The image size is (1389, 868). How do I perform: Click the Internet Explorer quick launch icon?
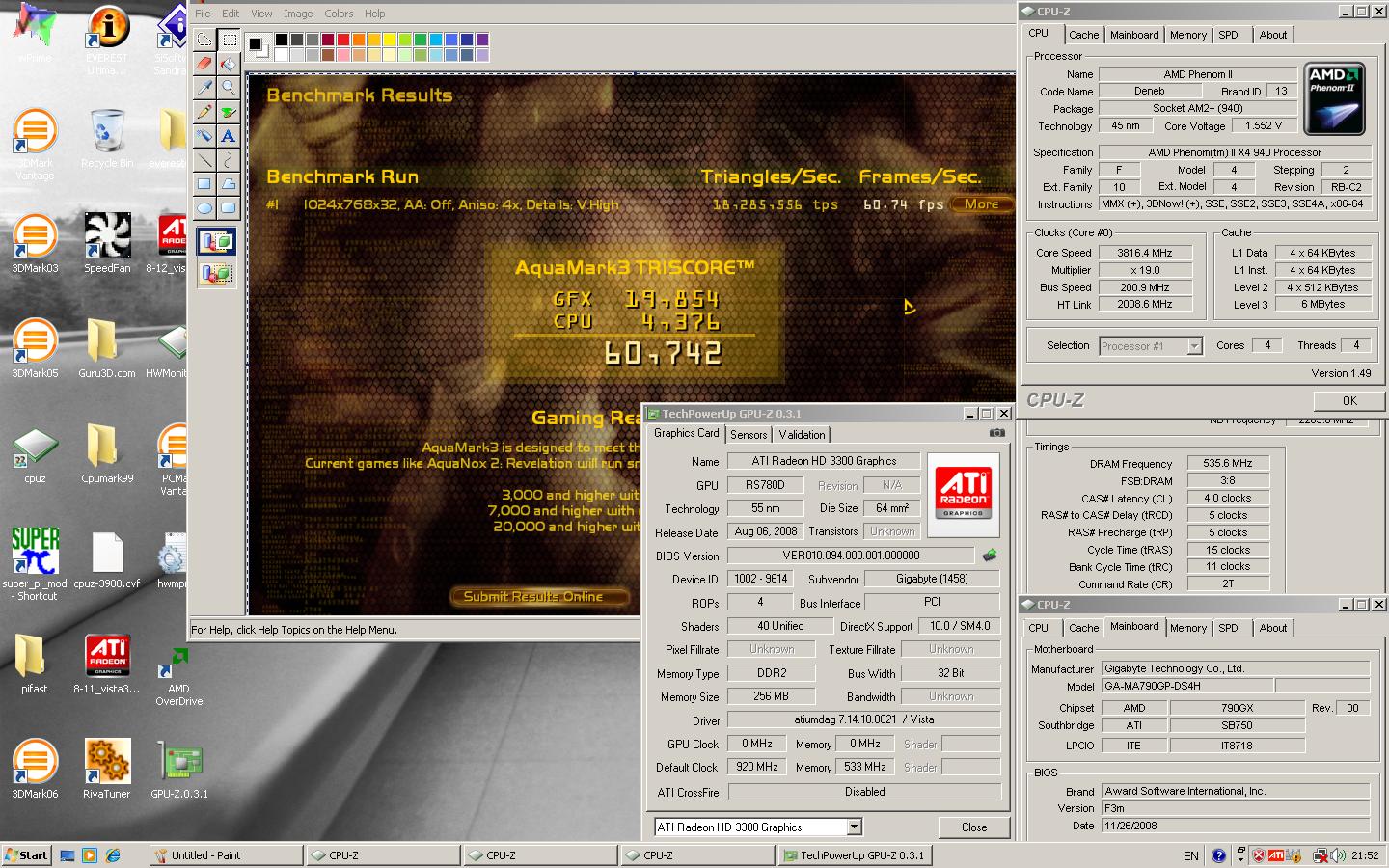[113, 855]
